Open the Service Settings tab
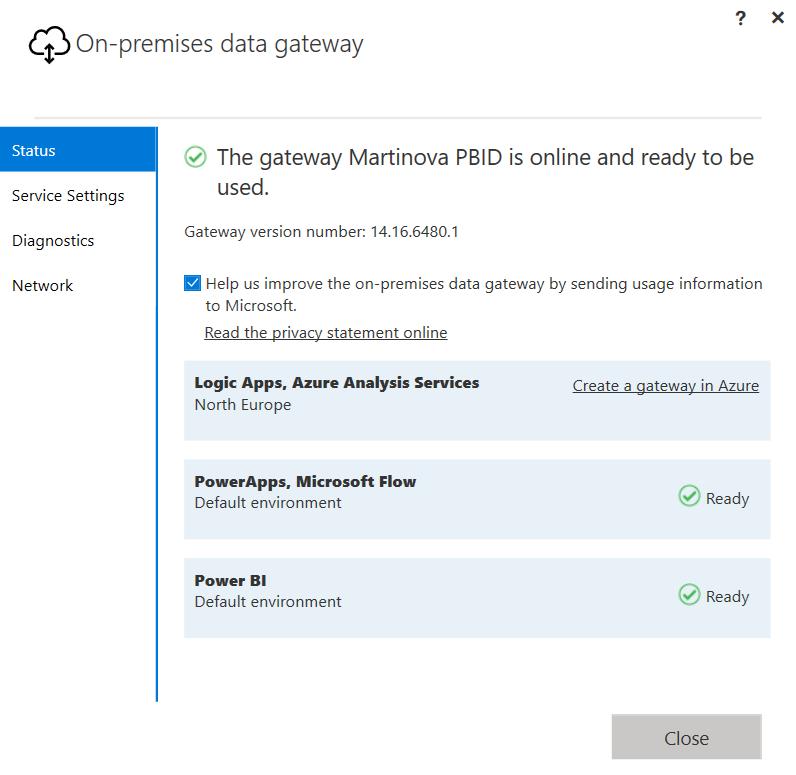Screen dimensions: 796x775 pos(68,196)
